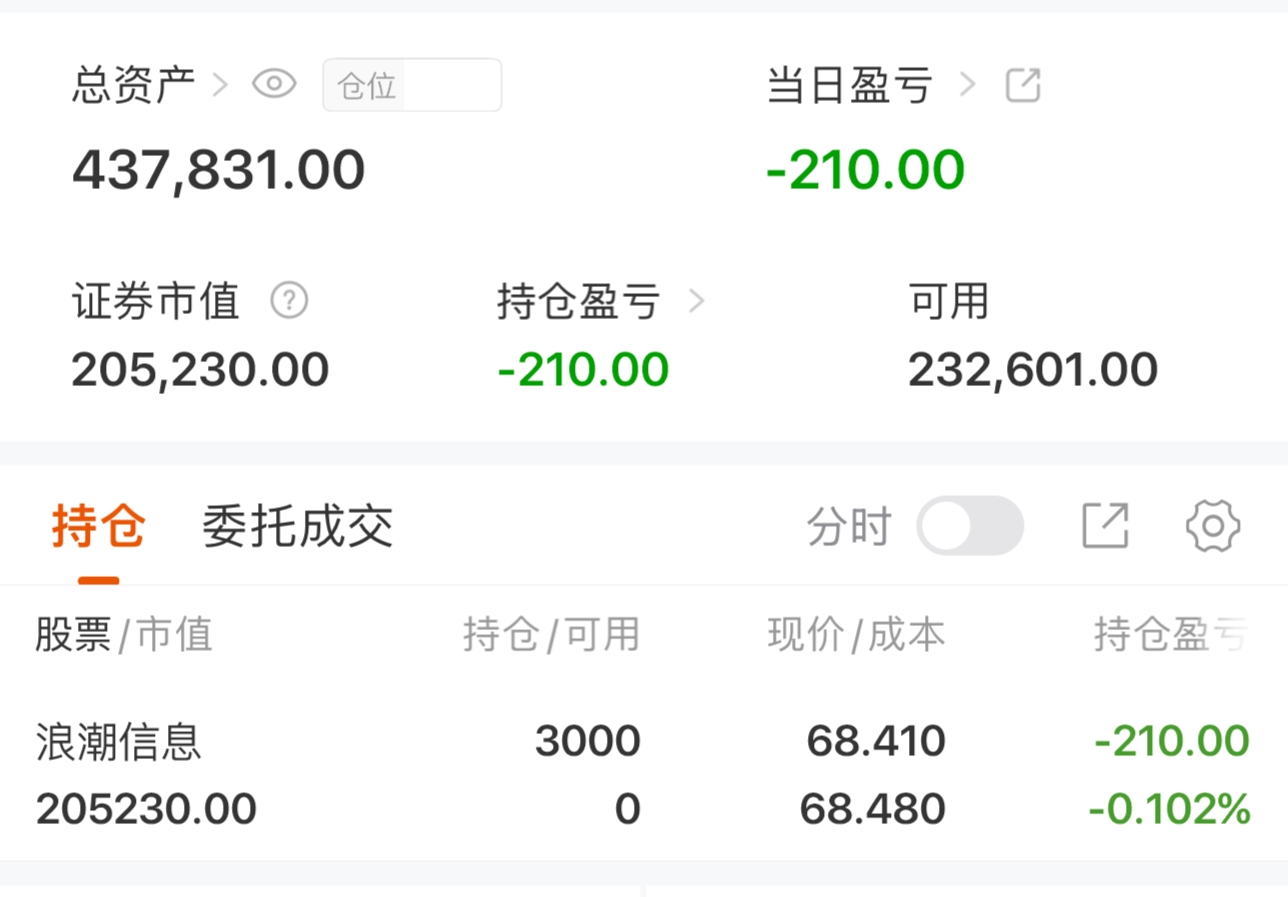Screen dimensions: 1288x897
Task: Select the 持仓 tab
Action: (99, 527)
